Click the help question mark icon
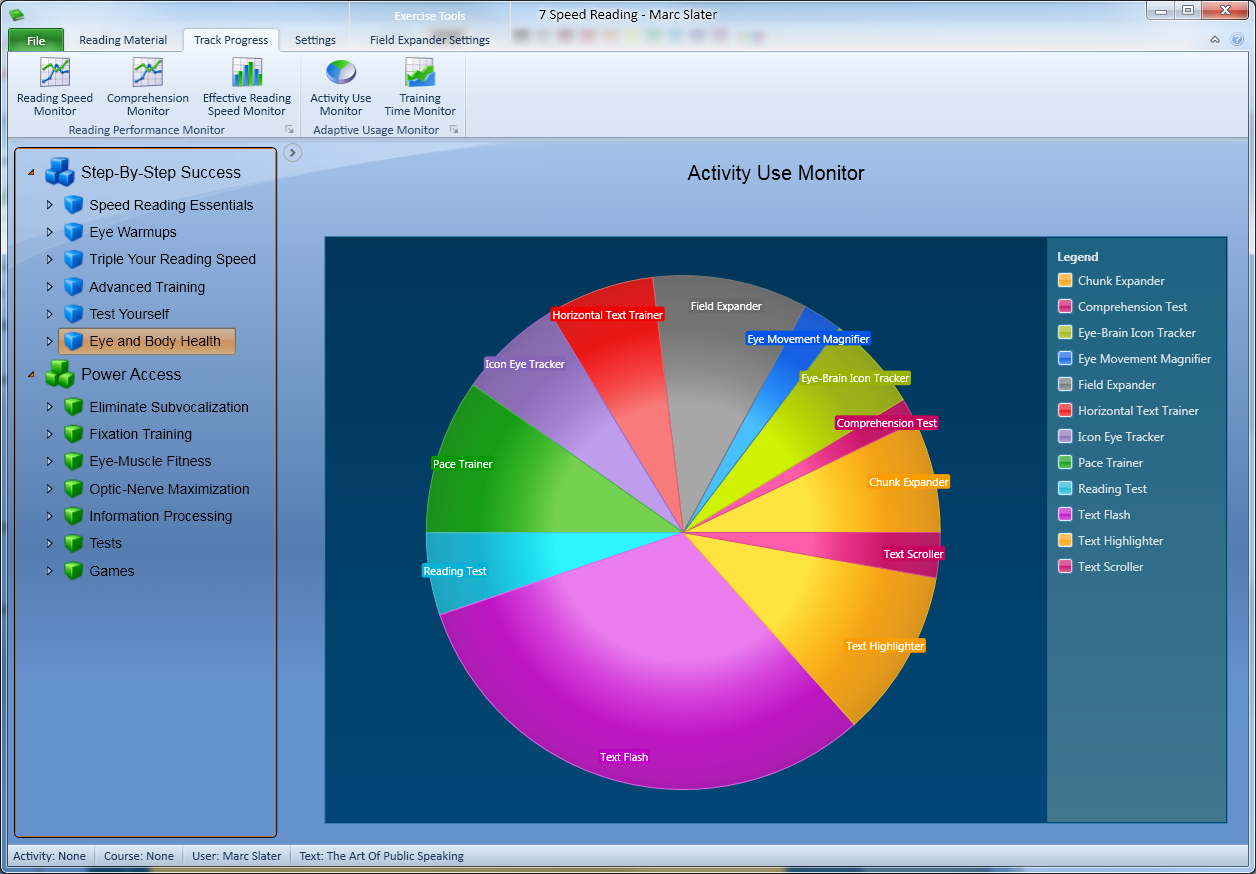 (x=1237, y=40)
